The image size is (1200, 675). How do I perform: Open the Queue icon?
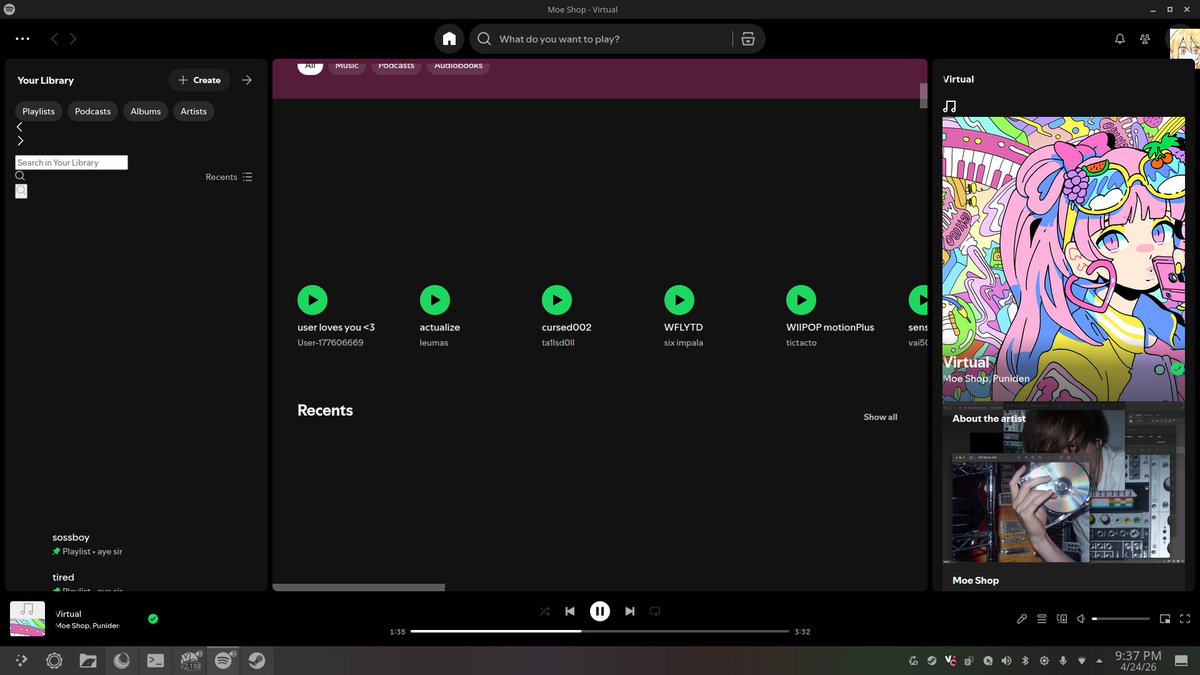click(x=1041, y=619)
